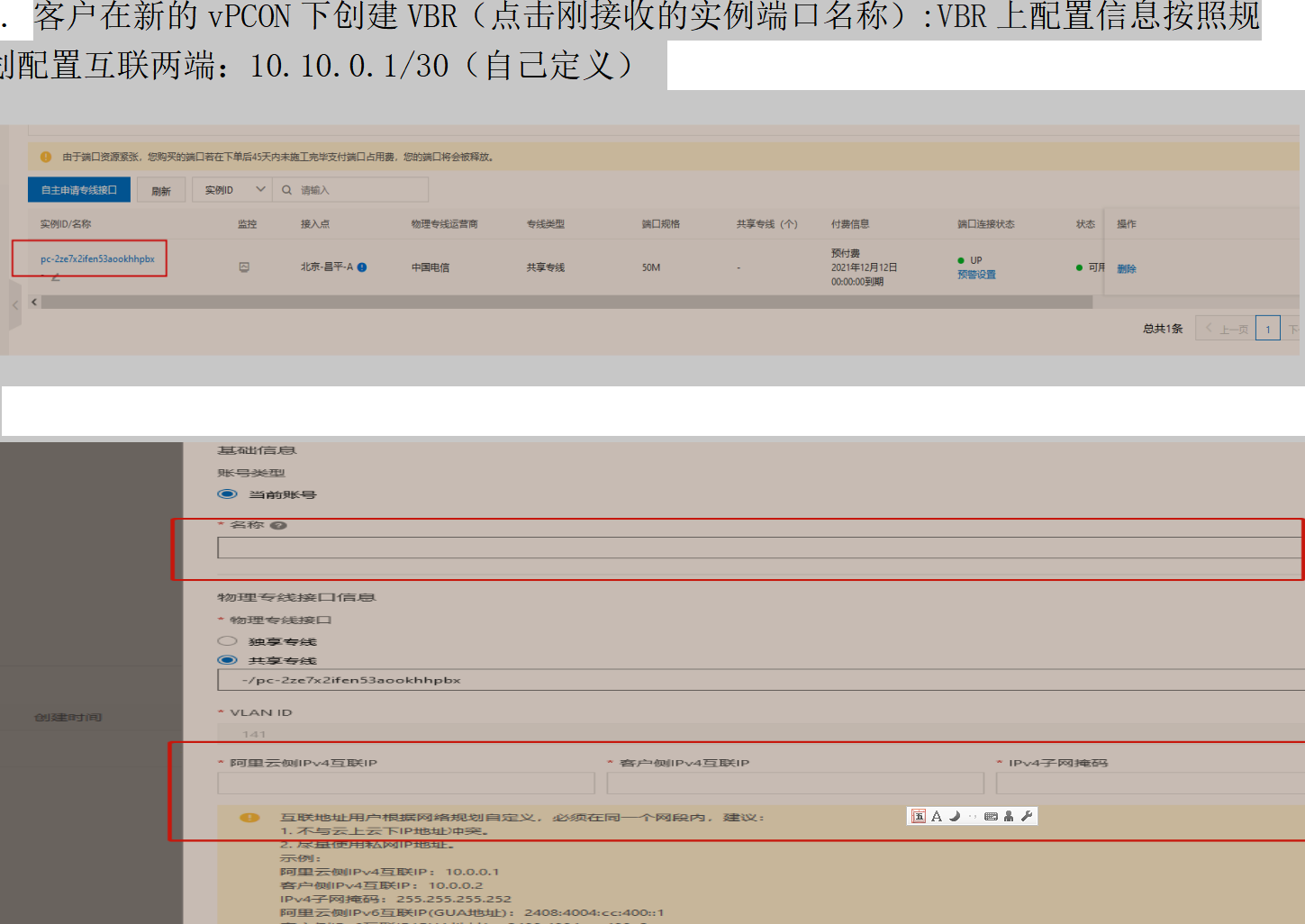Image resolution: width=1305 pixels, height=924 pixels.
Task: Open the 实例ID filter dropdown
Action: pyautogui.click(x=232, y=190)
